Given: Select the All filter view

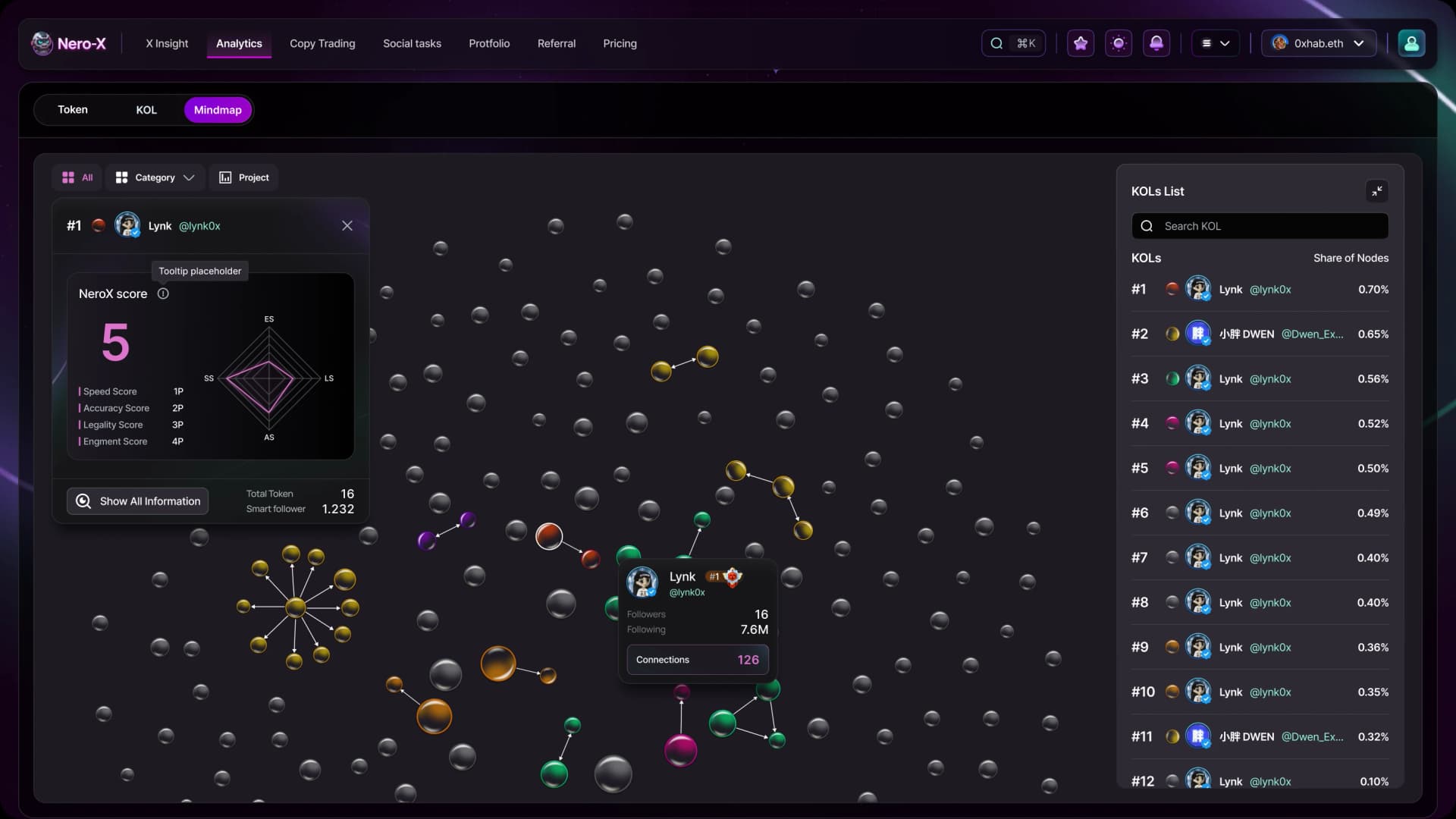Looking at the screenshot, I should coord(76,177).
